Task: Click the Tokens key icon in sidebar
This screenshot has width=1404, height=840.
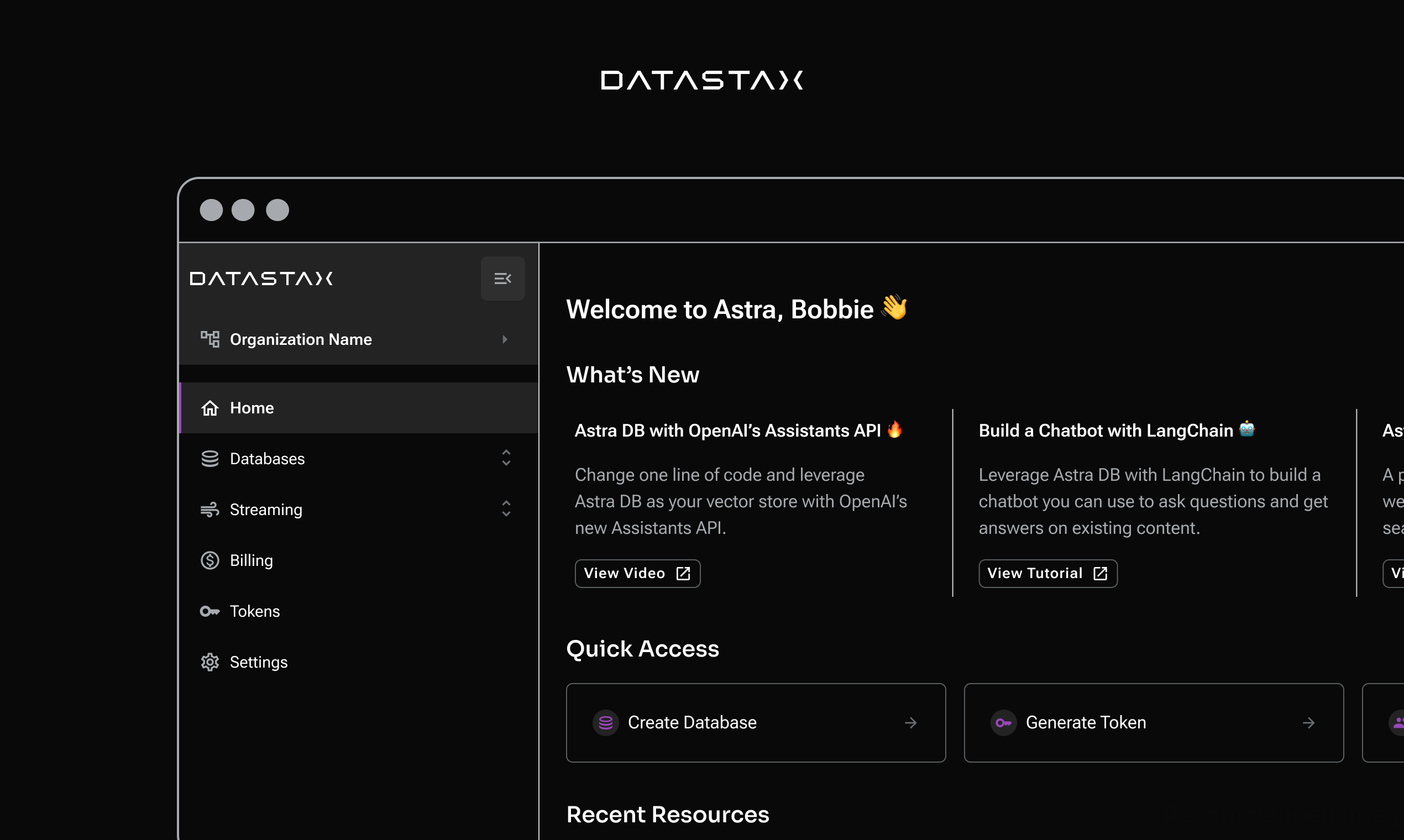Action: 210,611
